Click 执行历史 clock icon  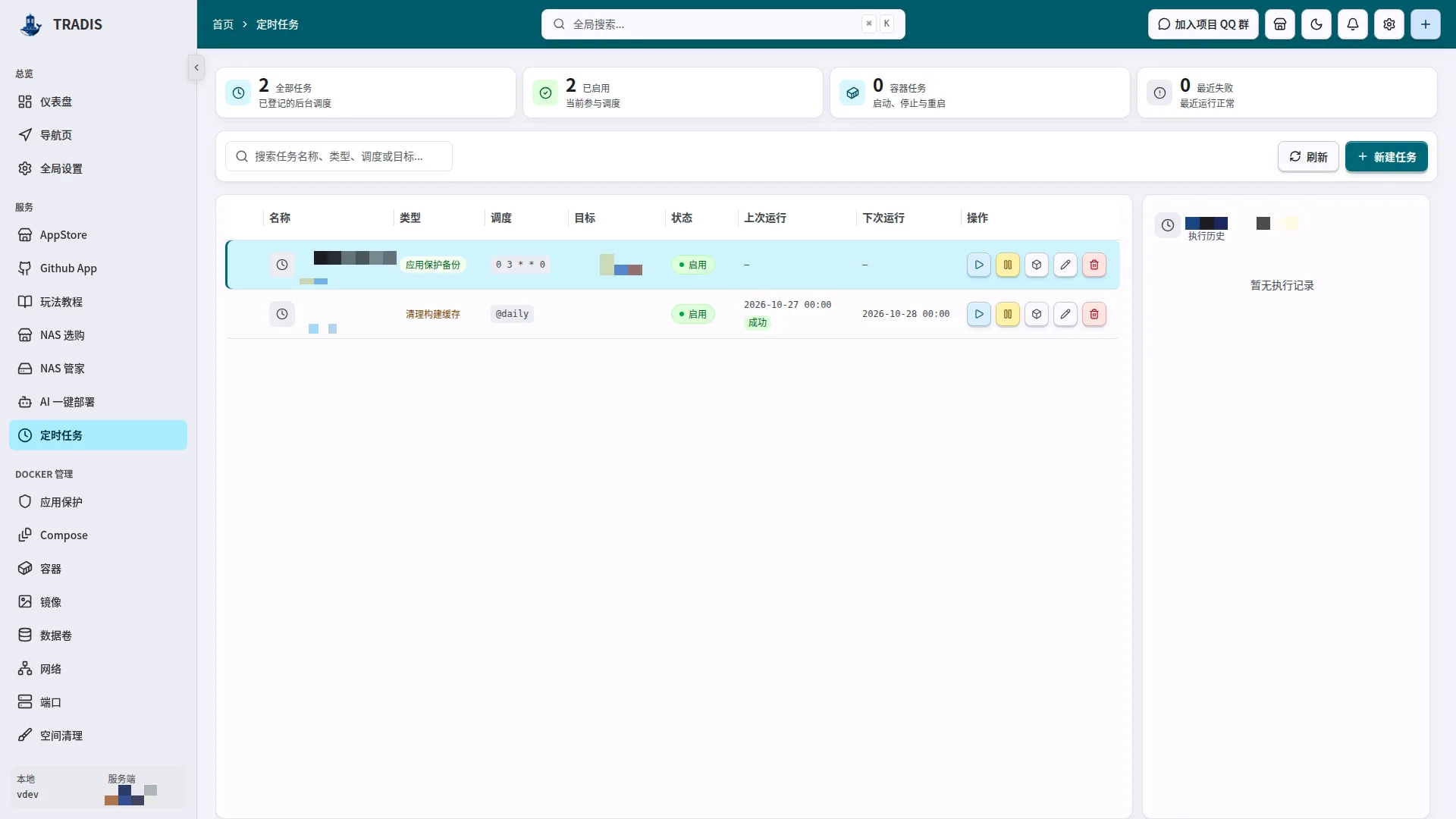coord(1168,225)
